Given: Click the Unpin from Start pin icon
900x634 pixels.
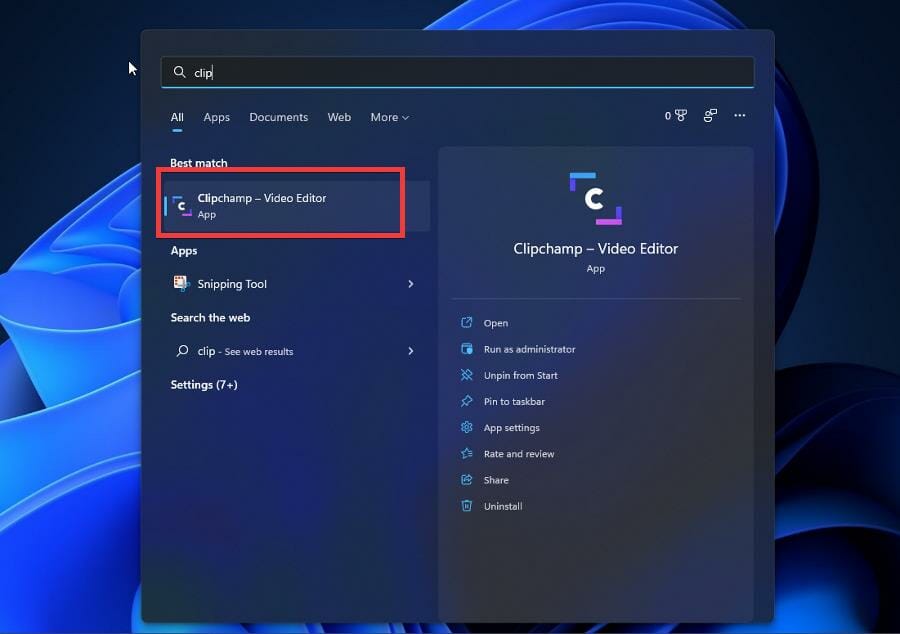Looking at the screenshot, I should (467, 375).
